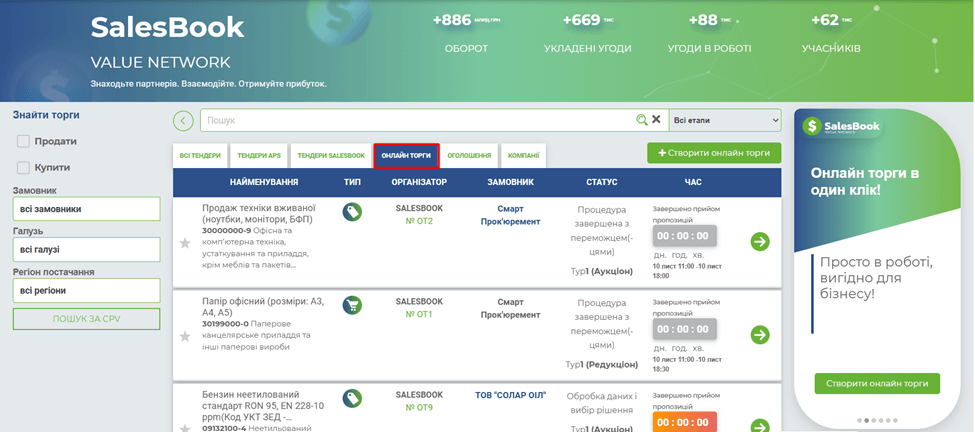Image resolution: width=975 pixels, height=432 pixels.
Task: Click the price tag type icon for laptops listing
Action: 352,212
